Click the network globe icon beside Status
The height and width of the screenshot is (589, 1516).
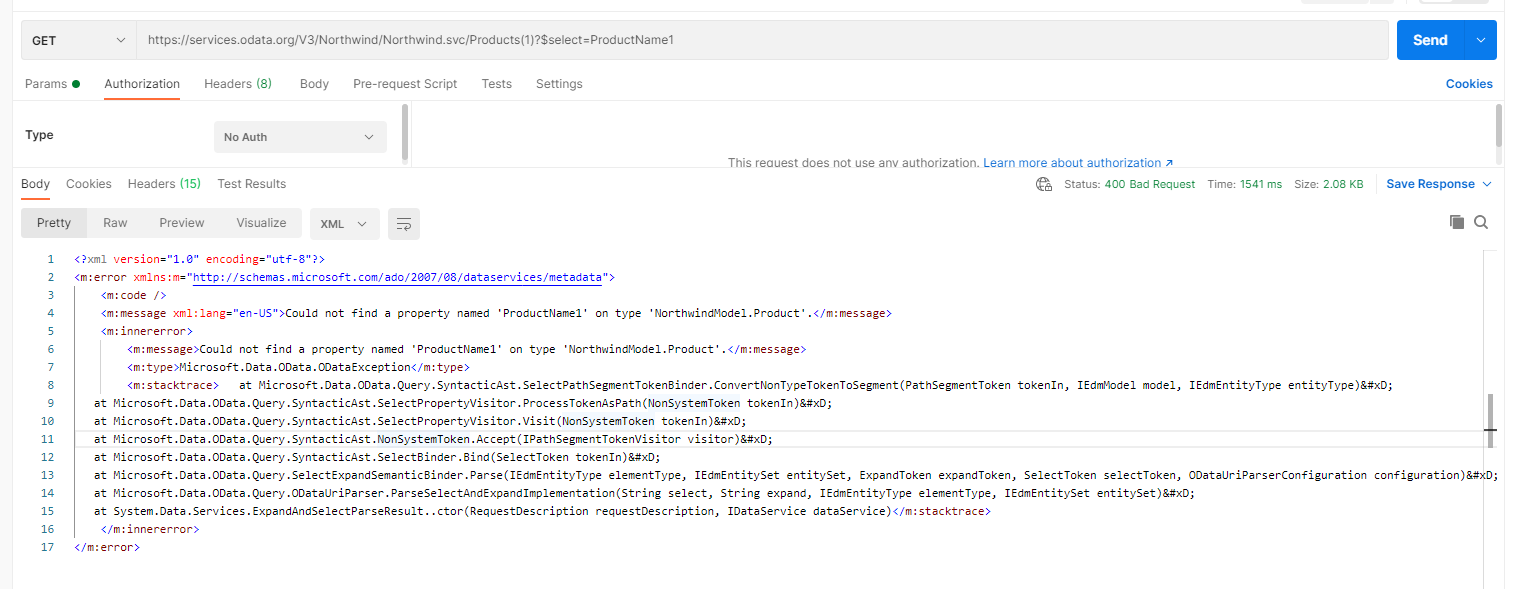[1044, 184]
